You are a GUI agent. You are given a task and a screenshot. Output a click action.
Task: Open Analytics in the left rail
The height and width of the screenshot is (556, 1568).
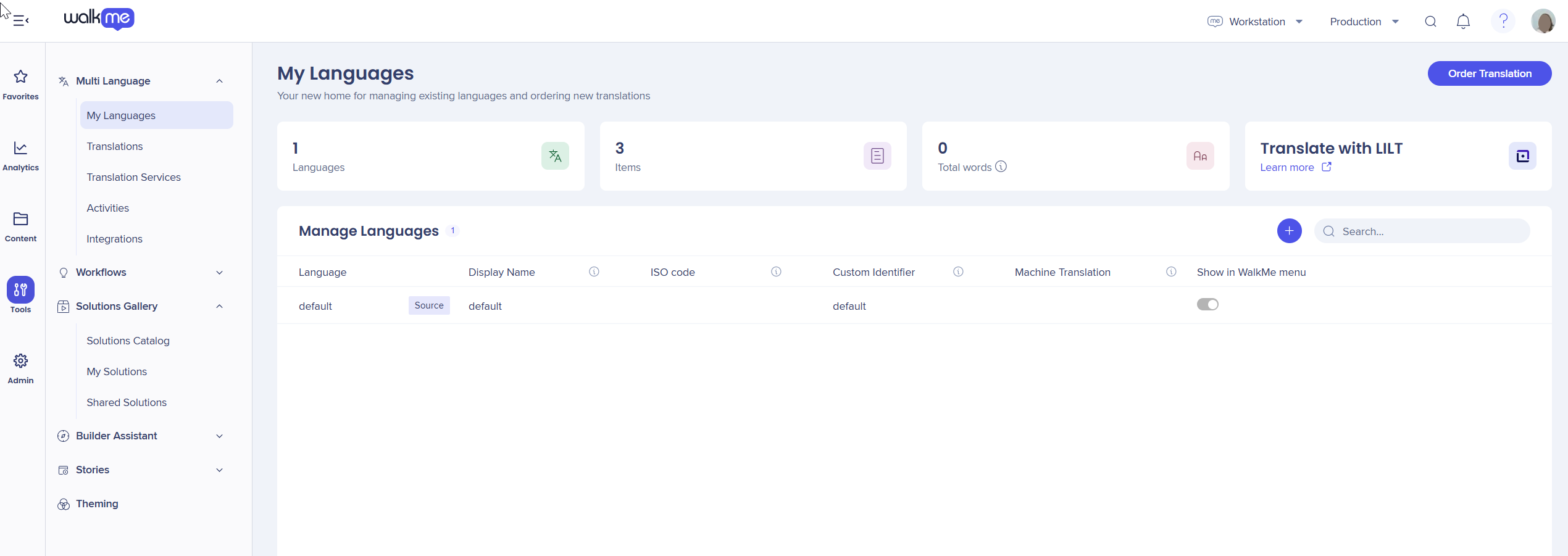pyautogui.click(x=20, y=156)
